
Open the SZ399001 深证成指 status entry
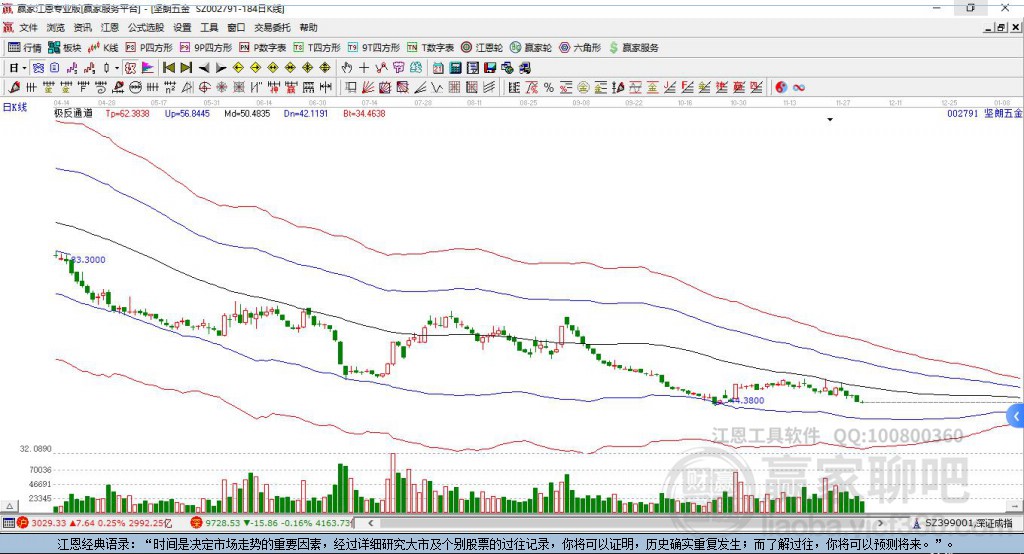(x=963, y=523)
